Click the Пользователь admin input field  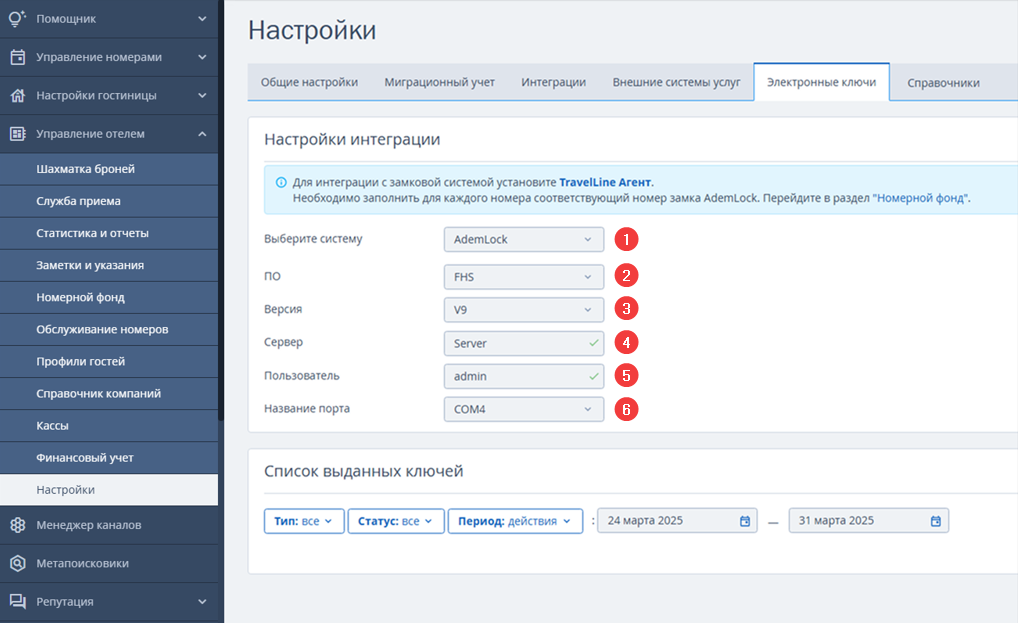pyautogui.click(x=524, y=376)
